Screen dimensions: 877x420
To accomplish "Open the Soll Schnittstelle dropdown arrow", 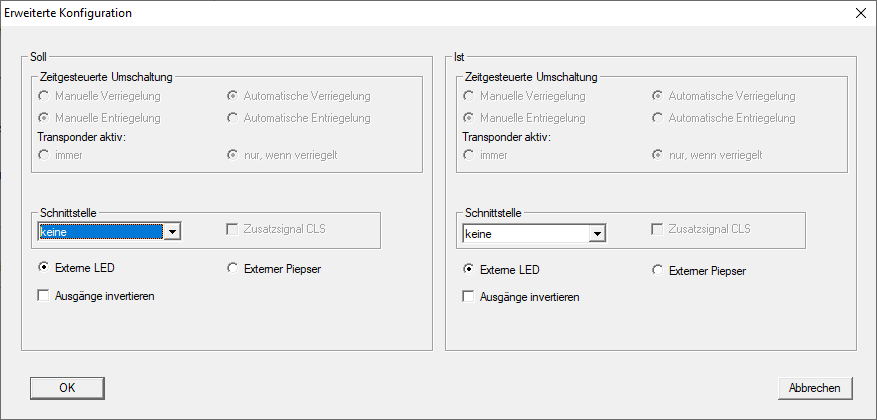I will point(173,232).
